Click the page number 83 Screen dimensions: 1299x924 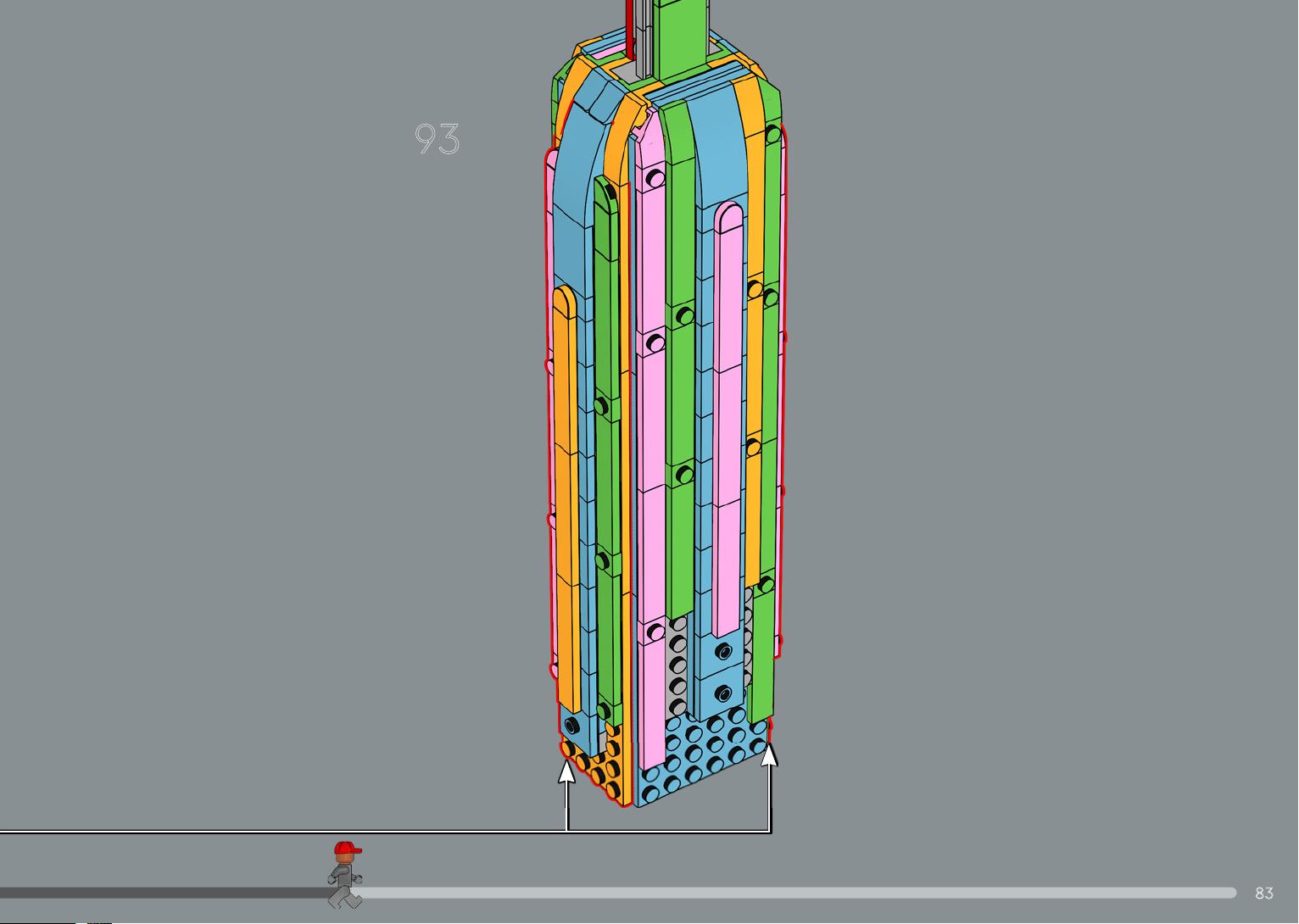(1264, 893)
